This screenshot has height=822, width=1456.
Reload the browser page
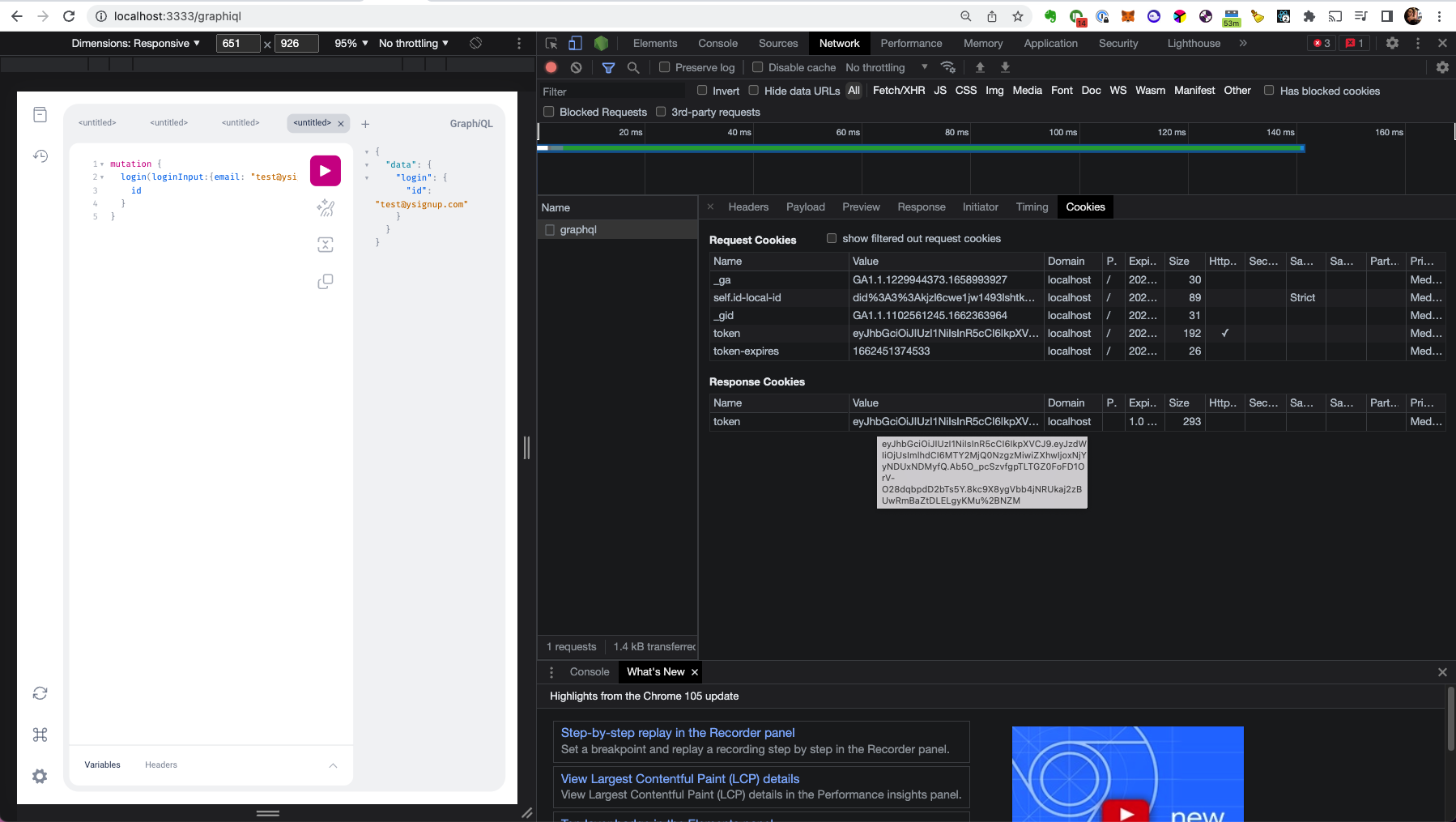[69, 16]
